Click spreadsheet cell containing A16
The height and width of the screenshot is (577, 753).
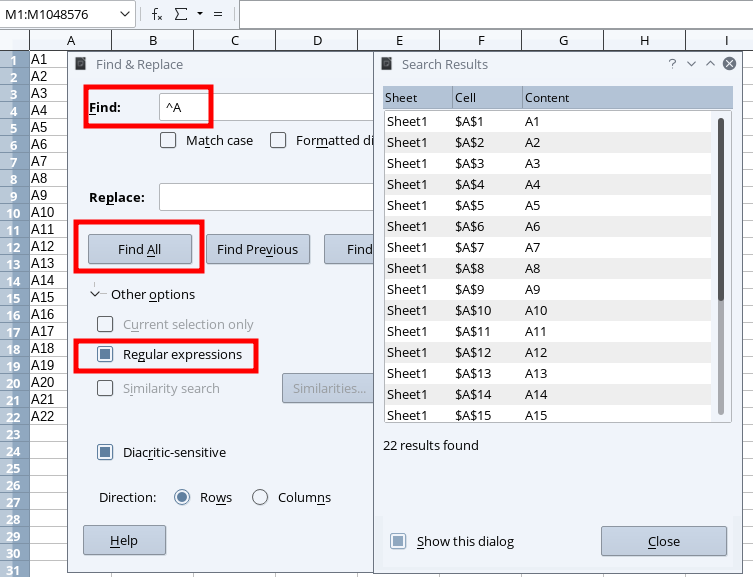coord(48,314)
